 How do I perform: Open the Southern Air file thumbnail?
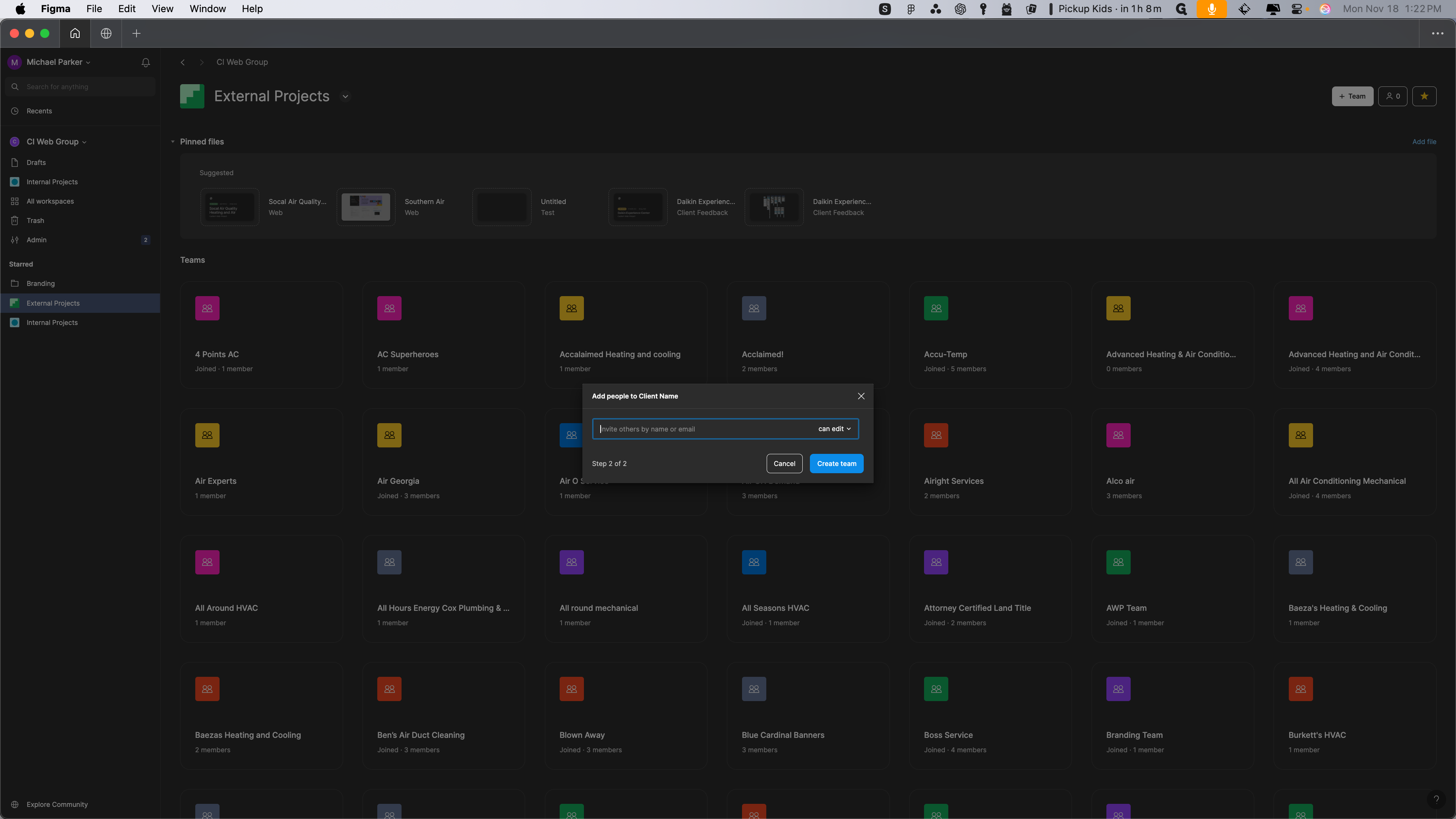tap(366, 207)
